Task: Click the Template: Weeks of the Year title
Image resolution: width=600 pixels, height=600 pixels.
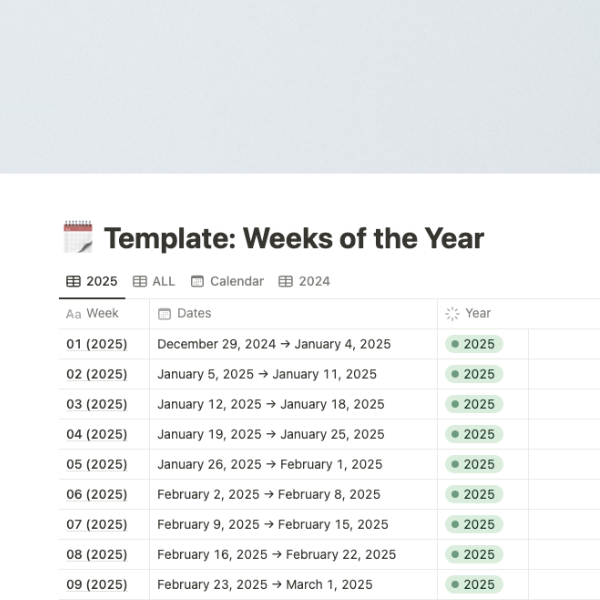Action: pos(294,238)
